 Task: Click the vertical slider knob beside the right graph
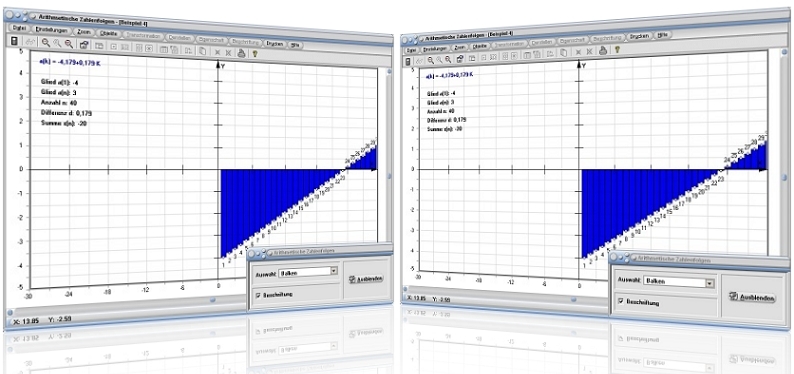[x=784, y=178]
